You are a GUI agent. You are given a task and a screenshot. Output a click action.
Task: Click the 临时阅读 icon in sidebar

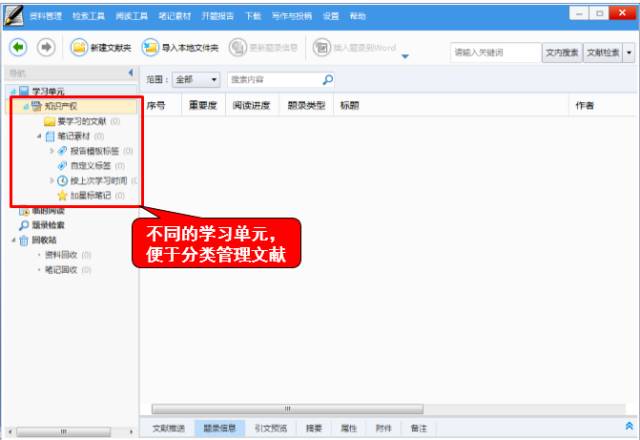(x=24, y=211)
